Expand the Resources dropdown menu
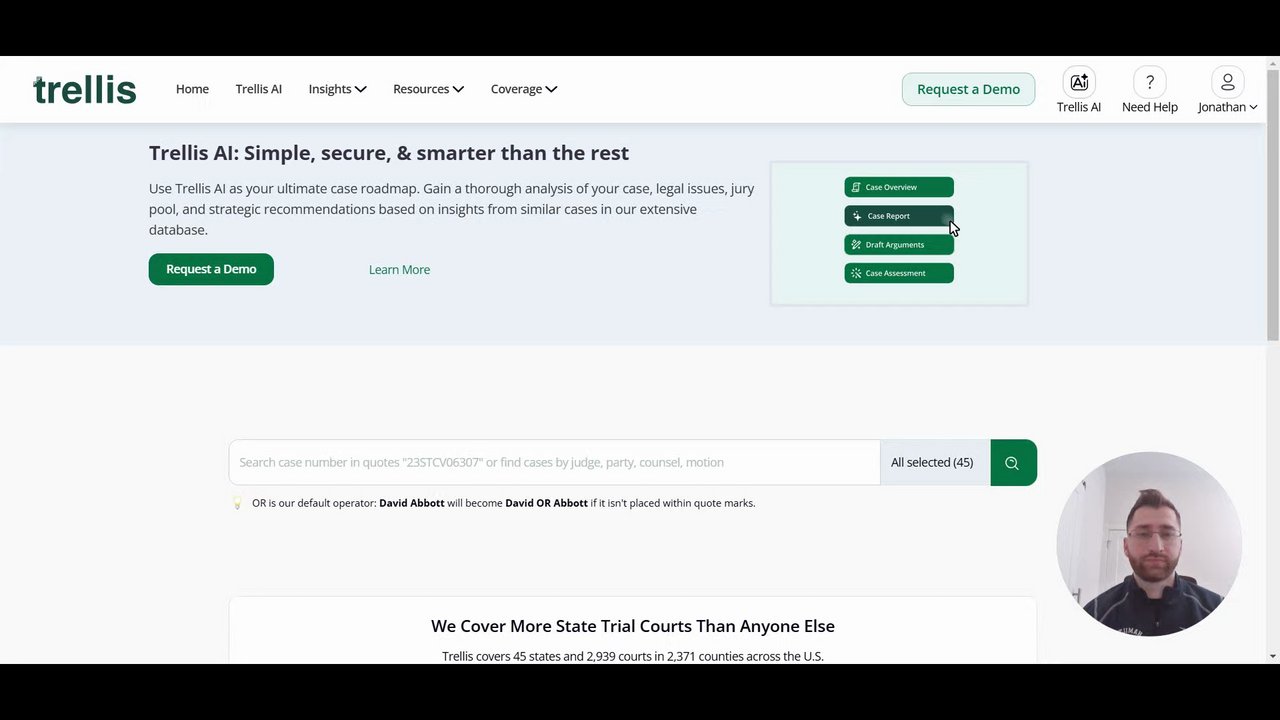Screen dimensions: 1280x720 [x=428, y=89]
